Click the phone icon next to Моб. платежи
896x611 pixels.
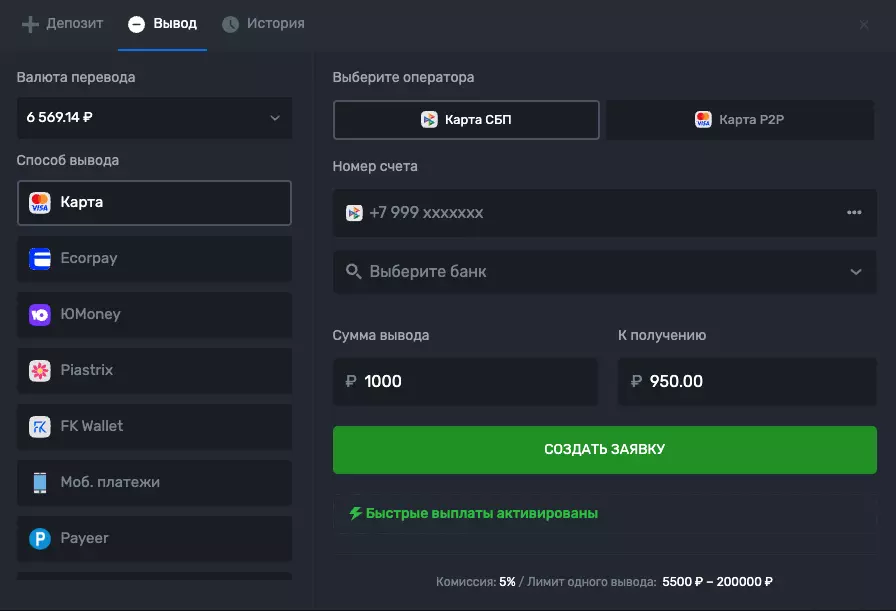click(40, 482)
